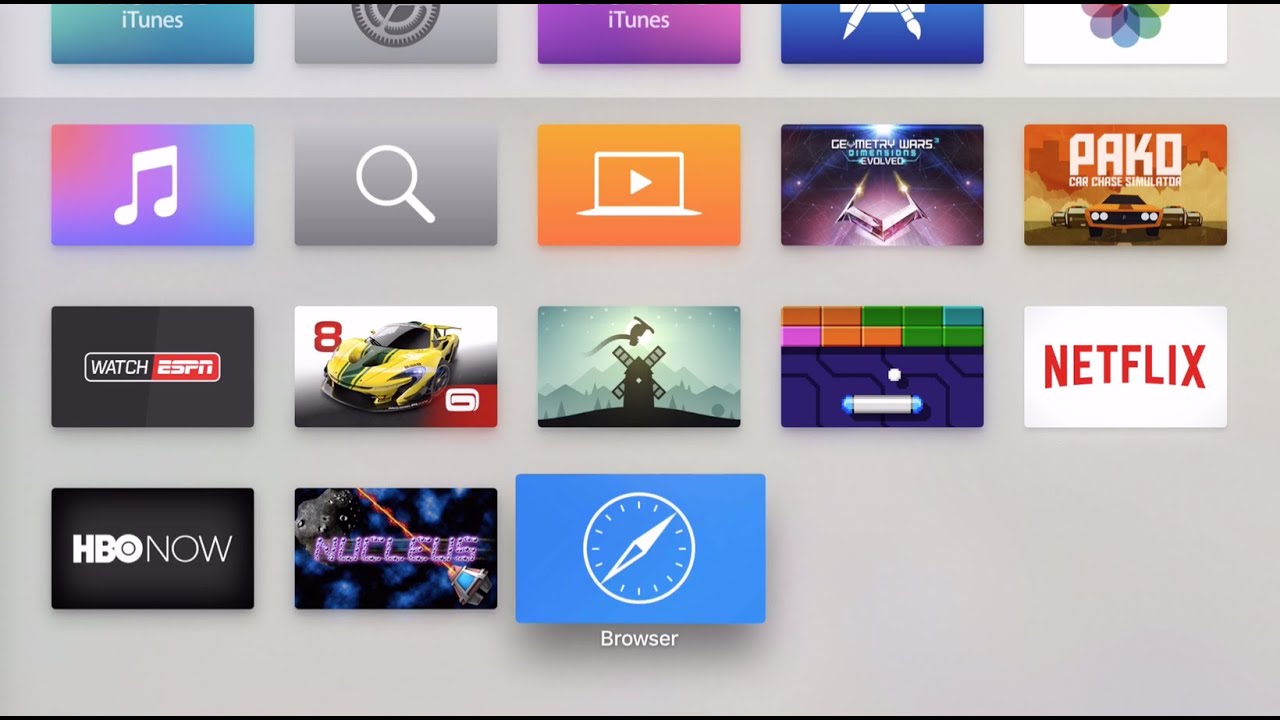This screenshot has width=1280, height=720.
Task: Open the Watch ESPN app
Action: 153,367
